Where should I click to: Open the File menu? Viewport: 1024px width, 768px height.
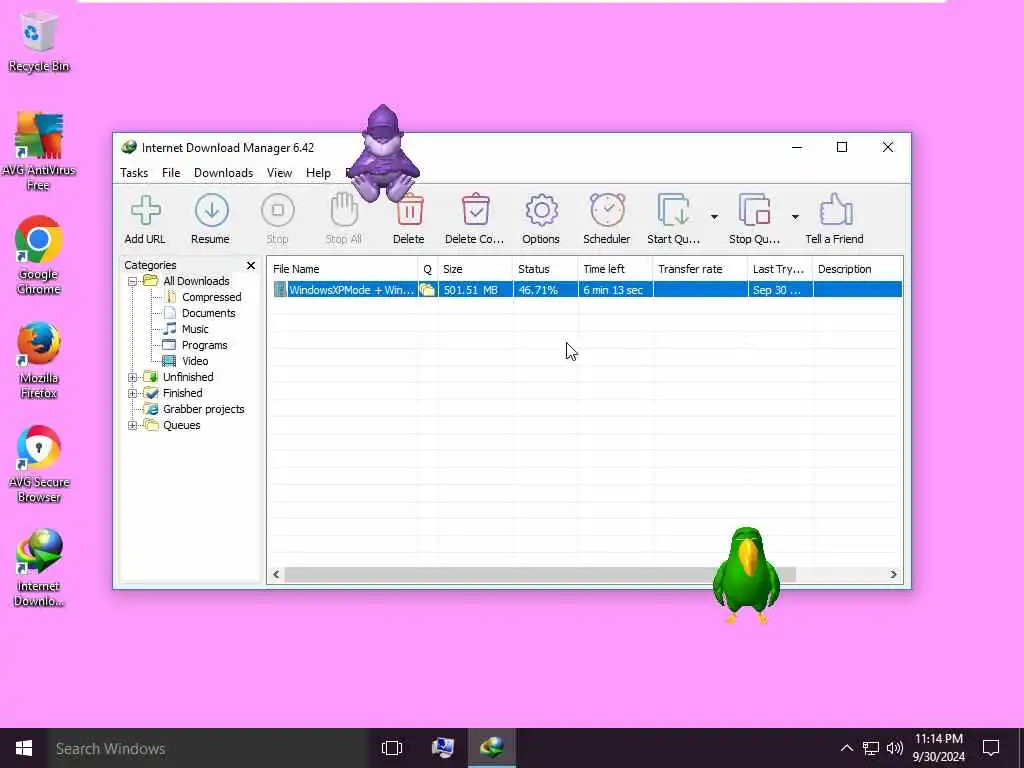[171, 173]
